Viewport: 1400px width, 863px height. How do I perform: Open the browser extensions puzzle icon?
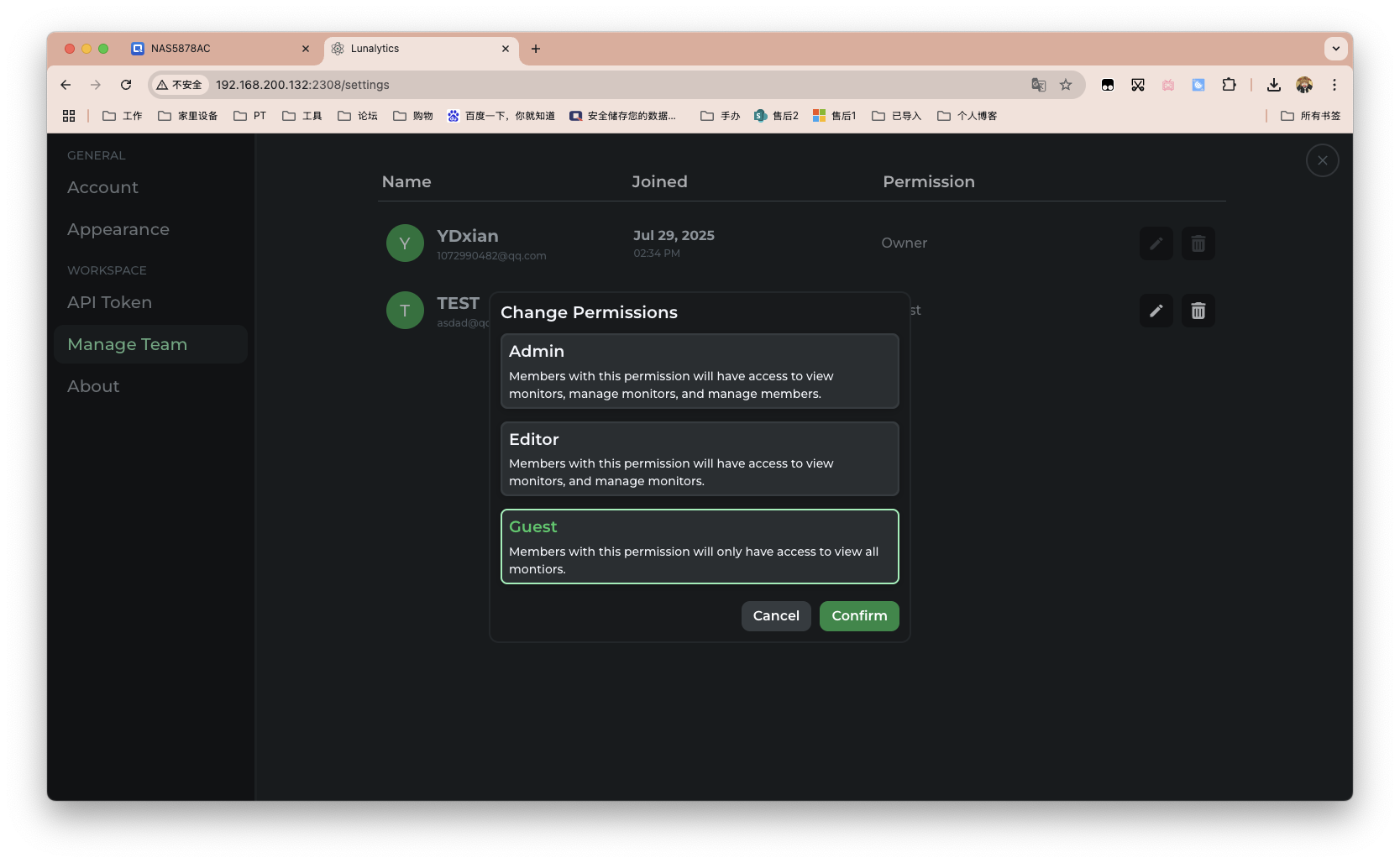coord(1229,85)
